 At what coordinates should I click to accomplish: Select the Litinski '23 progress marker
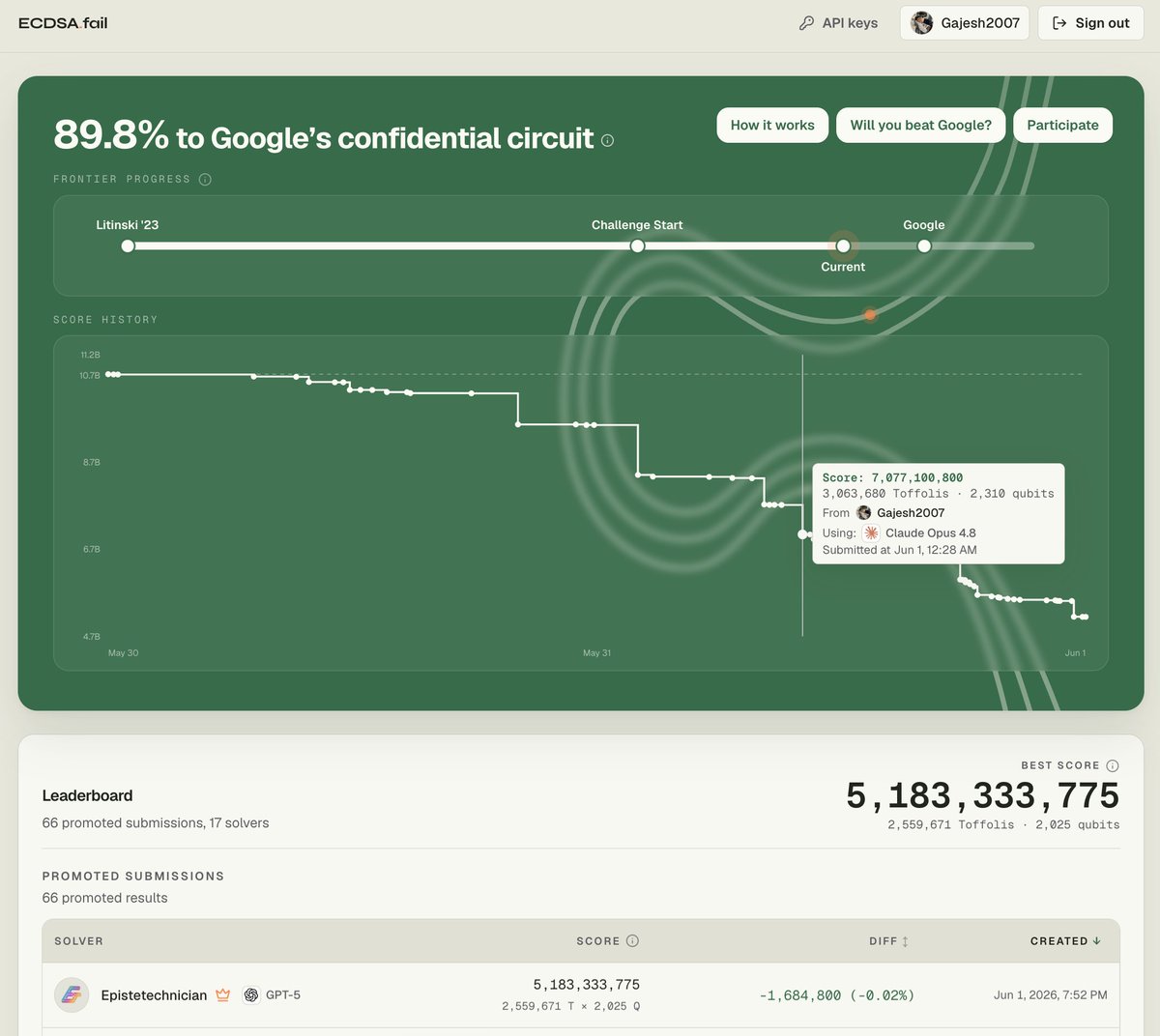[128, 245]
